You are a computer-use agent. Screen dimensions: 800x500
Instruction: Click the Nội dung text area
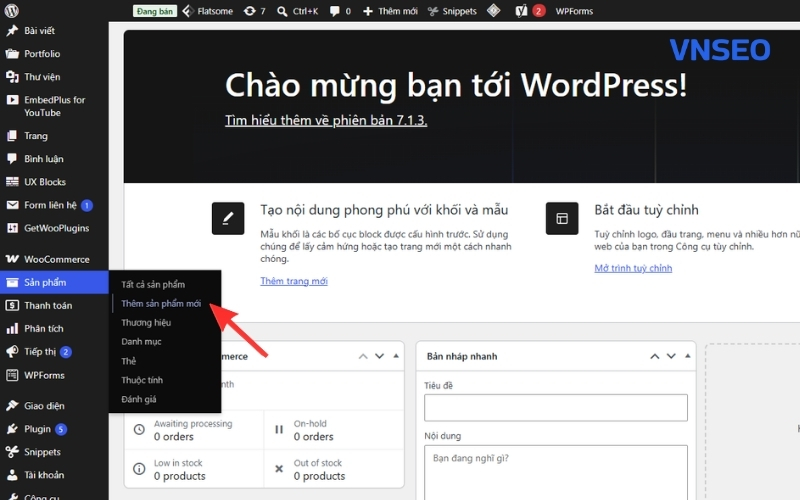[x=556, y=472]
